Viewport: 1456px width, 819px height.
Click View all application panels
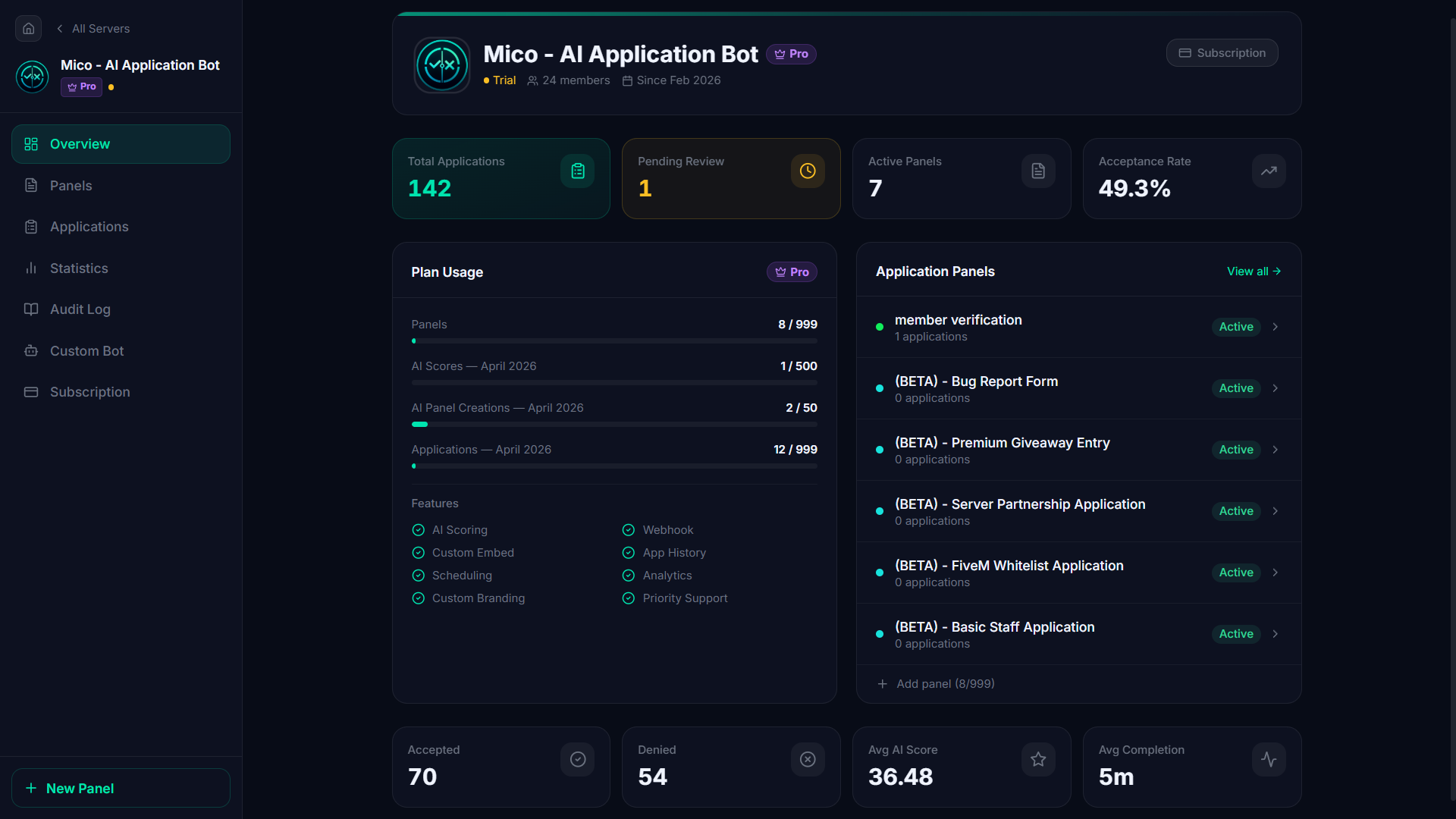(x=1254, y=271)
